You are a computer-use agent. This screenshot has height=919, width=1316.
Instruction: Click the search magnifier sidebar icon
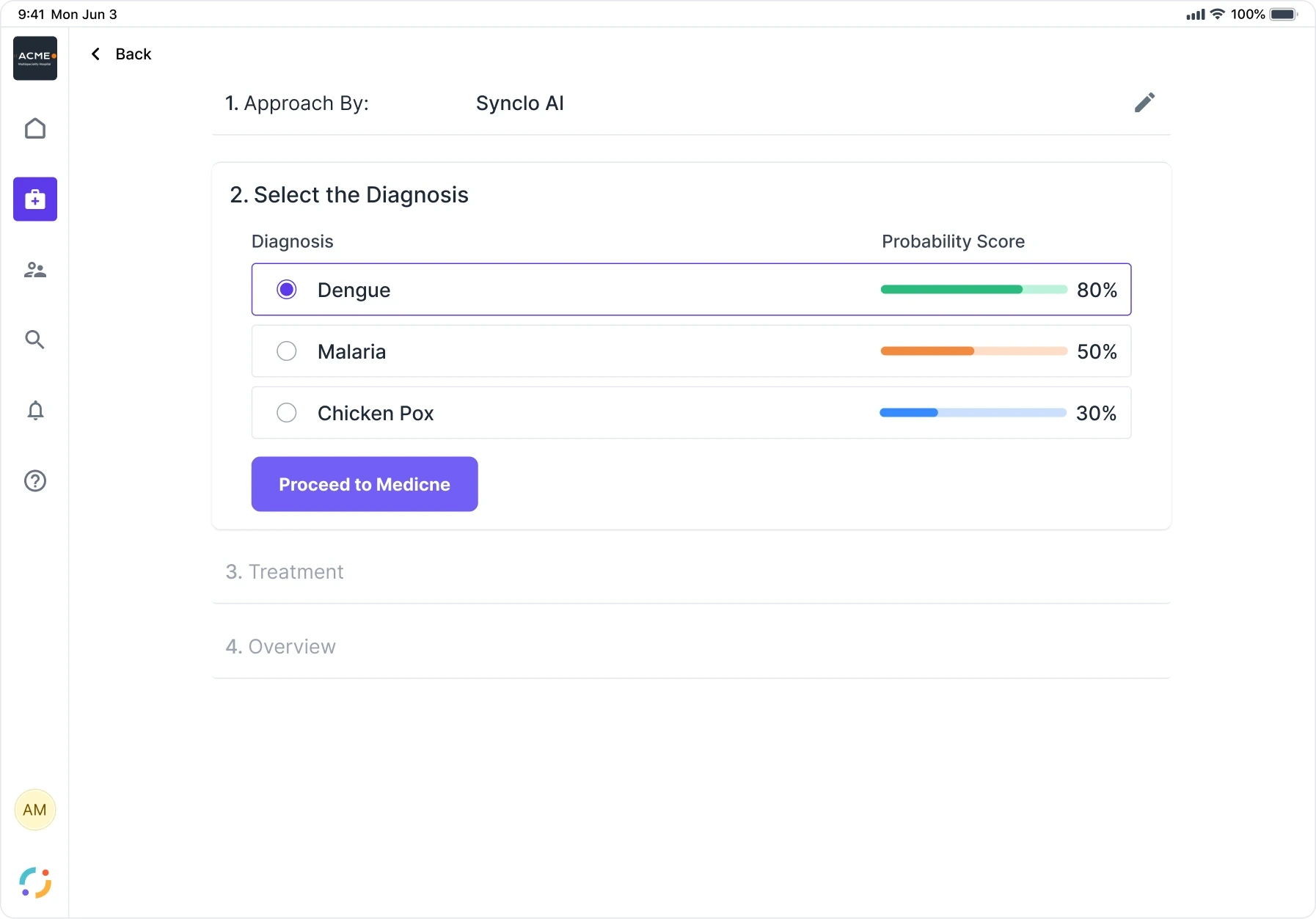[35, 340]
